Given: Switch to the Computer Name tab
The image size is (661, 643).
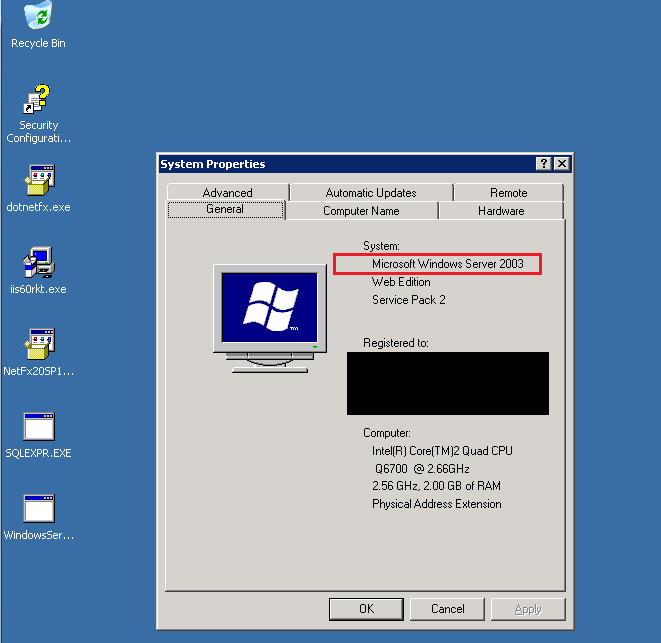Looking at the screenshot, I should coord(361,211).
